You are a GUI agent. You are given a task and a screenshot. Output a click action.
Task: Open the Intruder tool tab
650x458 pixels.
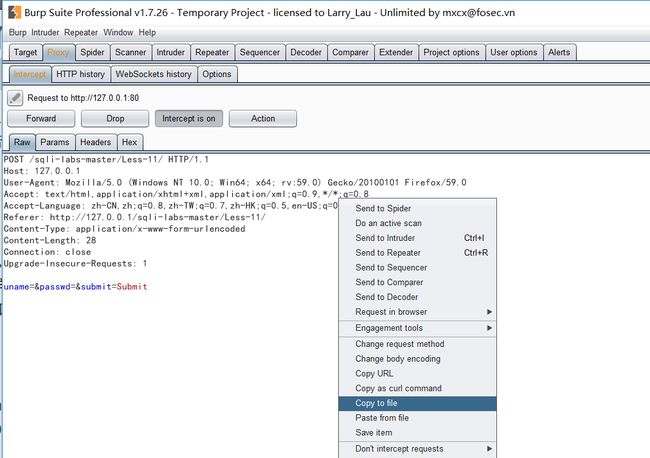tap(170, 52)
